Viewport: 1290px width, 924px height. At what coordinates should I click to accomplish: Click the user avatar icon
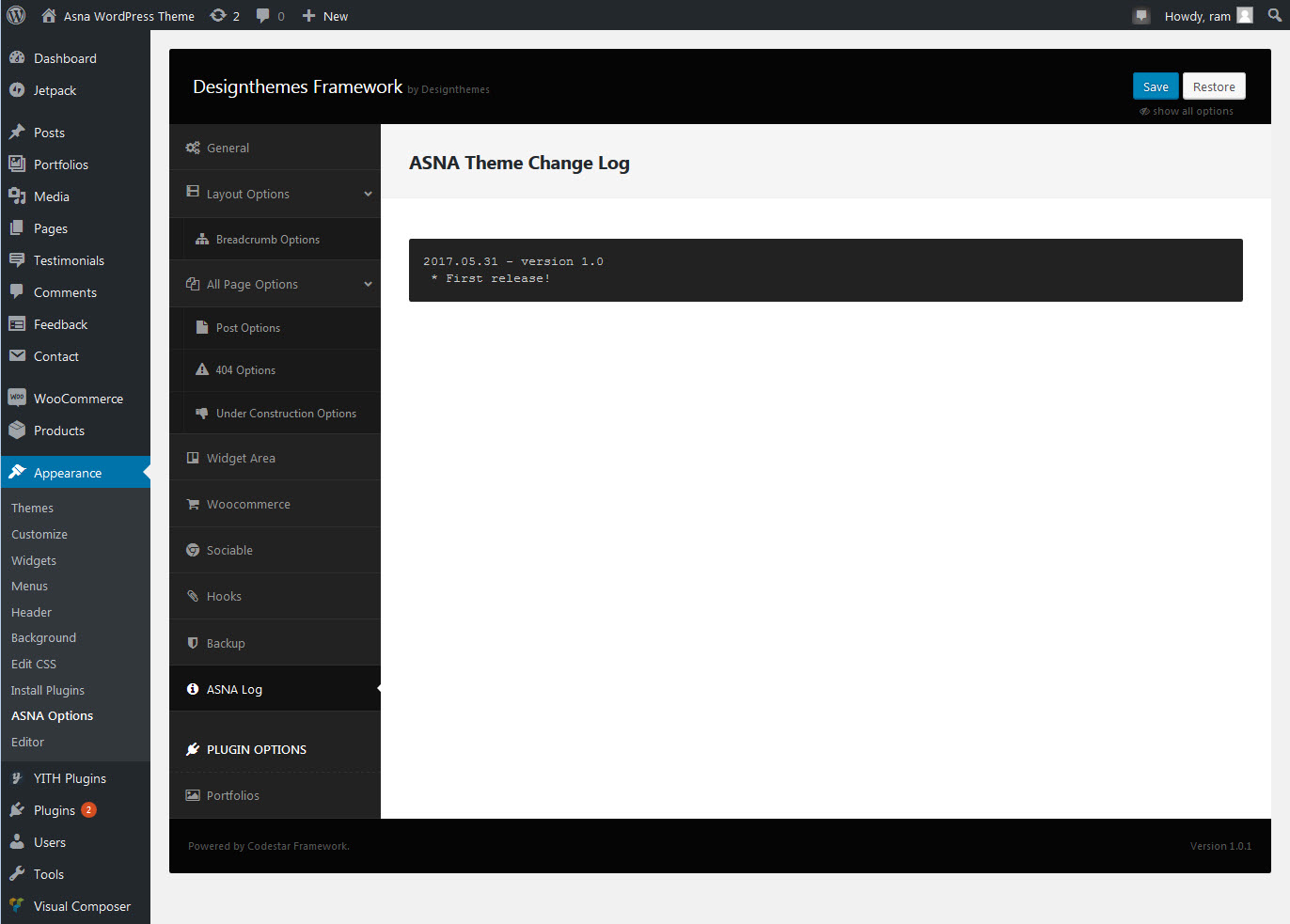[x=1245, y=15]
